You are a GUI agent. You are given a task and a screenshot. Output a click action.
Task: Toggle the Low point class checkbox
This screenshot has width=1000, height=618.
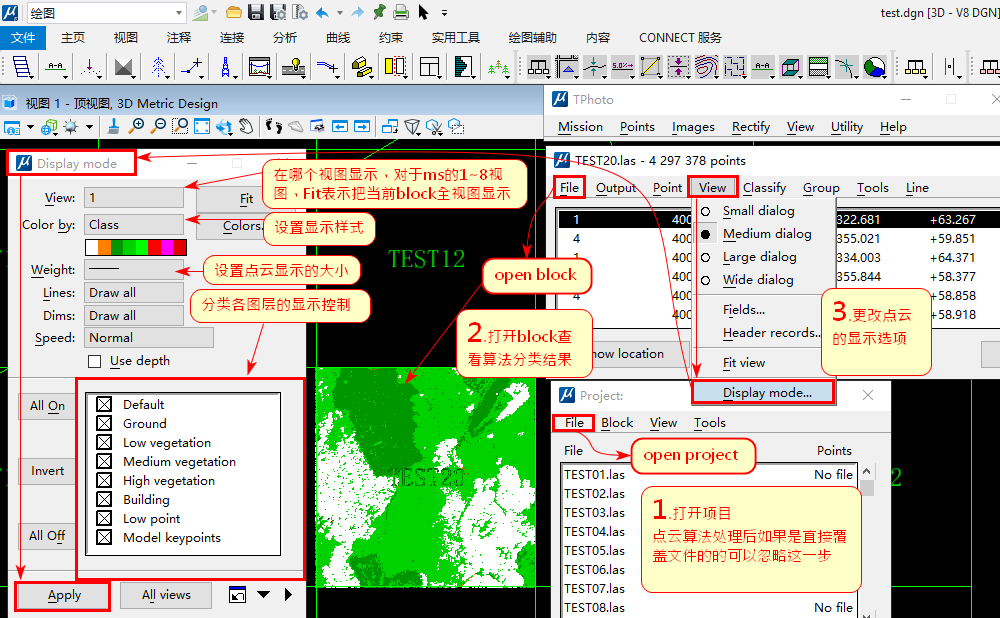pyautogui.click(x=104, y=519)
